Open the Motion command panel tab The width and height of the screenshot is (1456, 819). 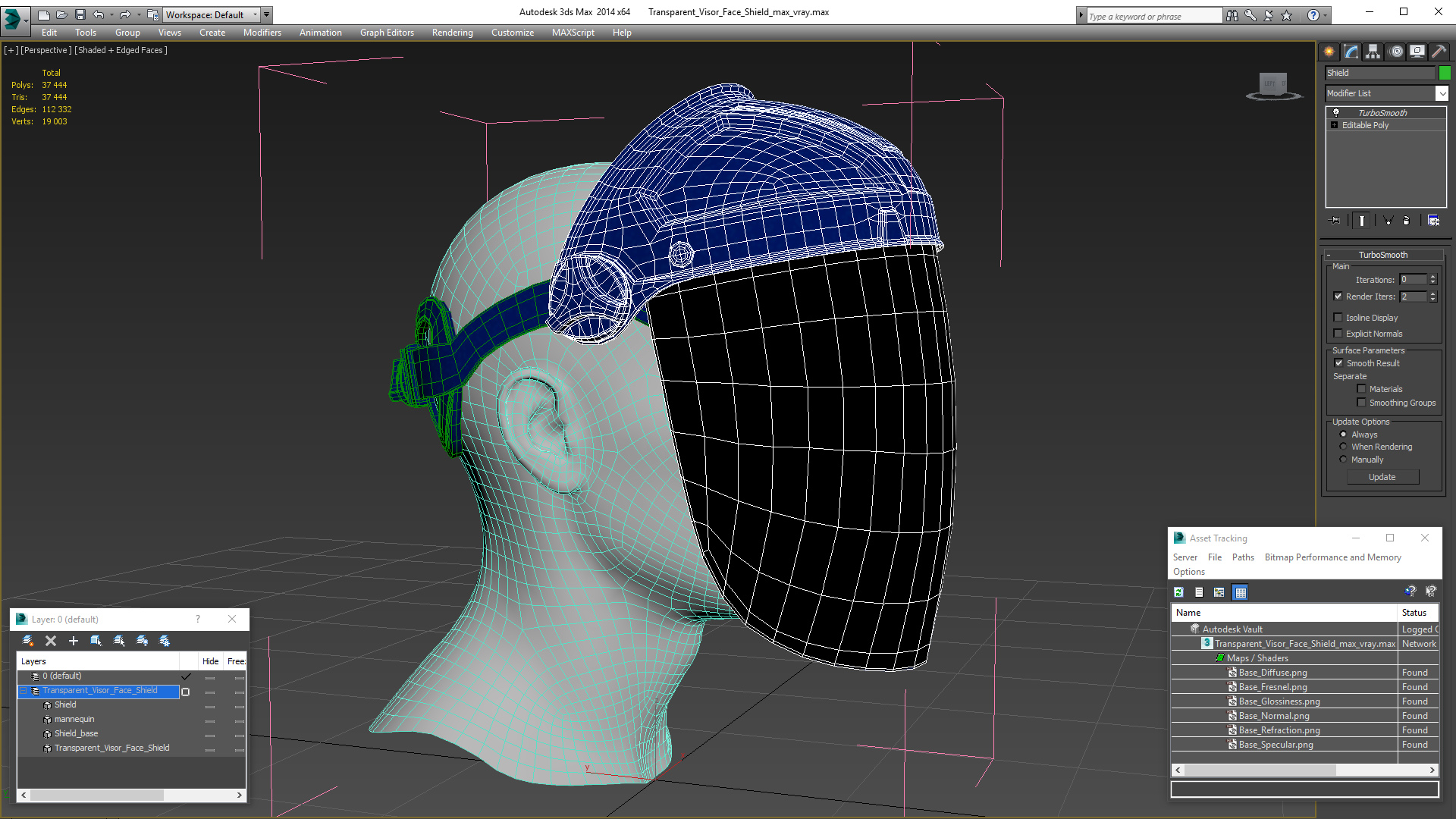[x=1396, y=52]
